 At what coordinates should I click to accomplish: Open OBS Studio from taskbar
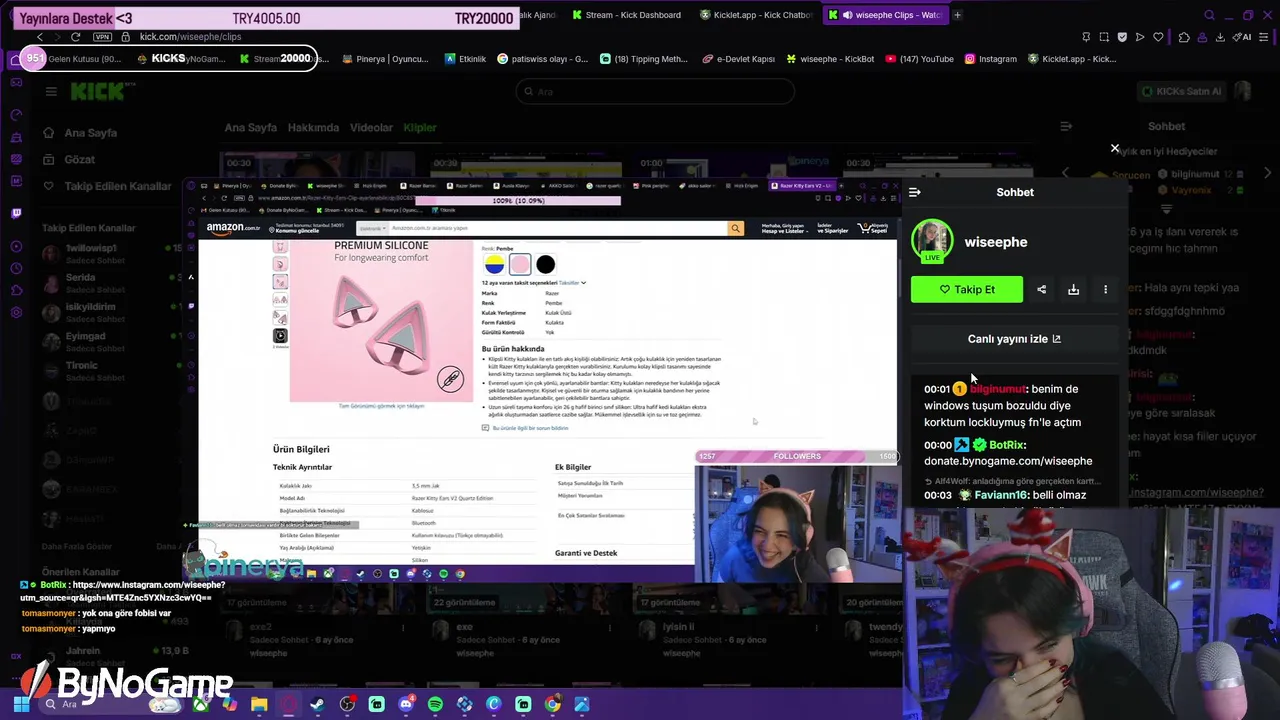pyautogui.click(x=347, y=705)
